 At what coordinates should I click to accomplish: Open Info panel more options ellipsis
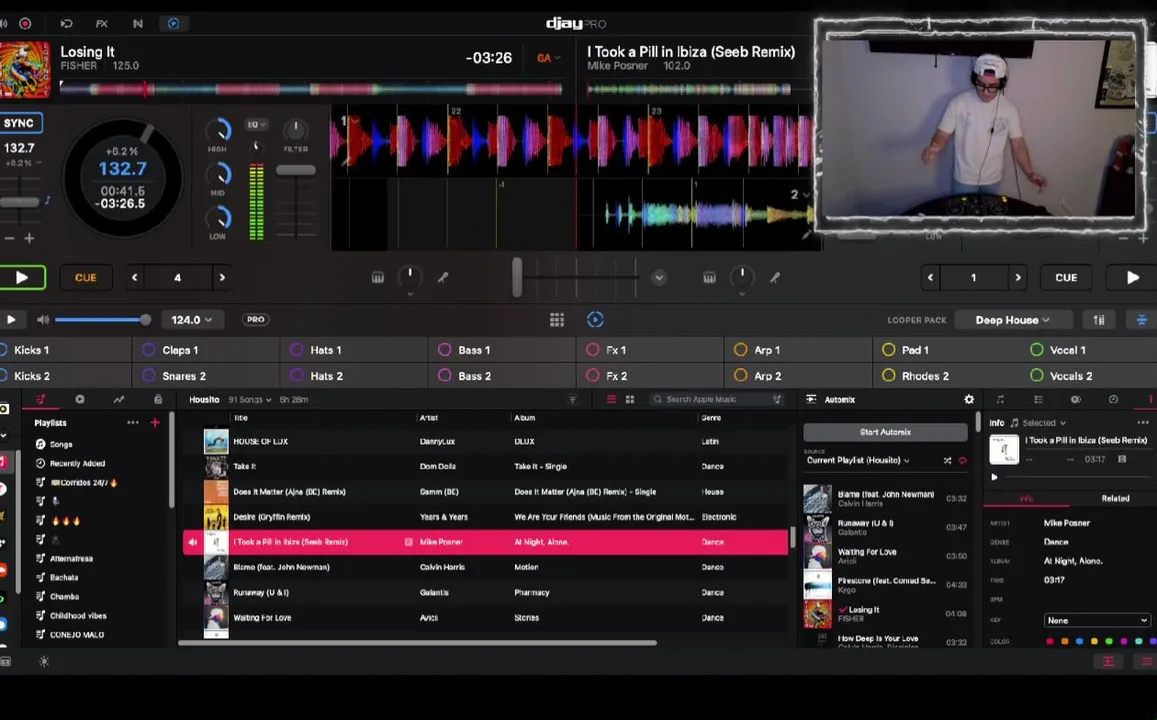coord(1143,423)
